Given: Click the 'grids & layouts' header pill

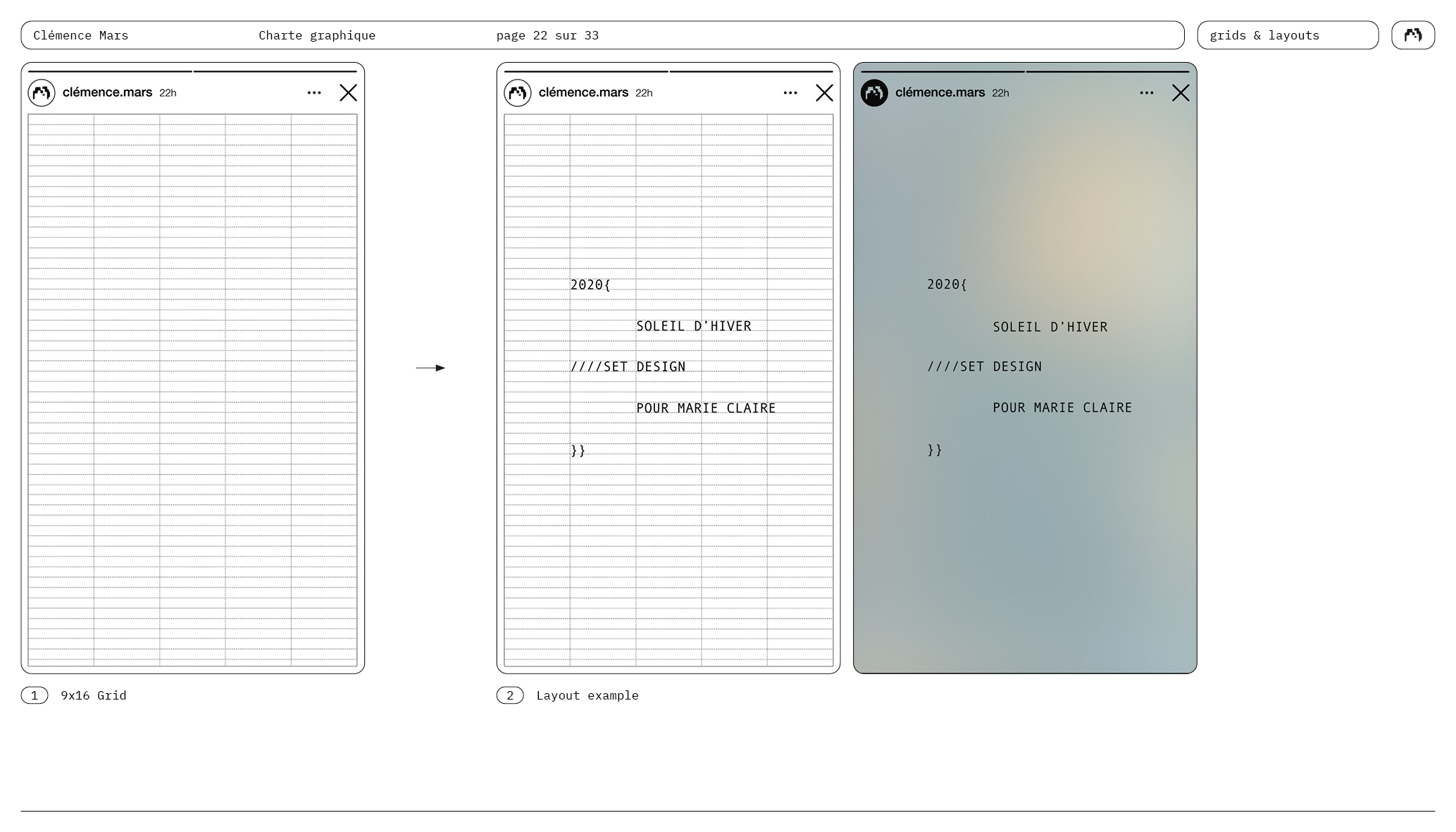Looking at the screenshot, I should [x=1287, y=35].
